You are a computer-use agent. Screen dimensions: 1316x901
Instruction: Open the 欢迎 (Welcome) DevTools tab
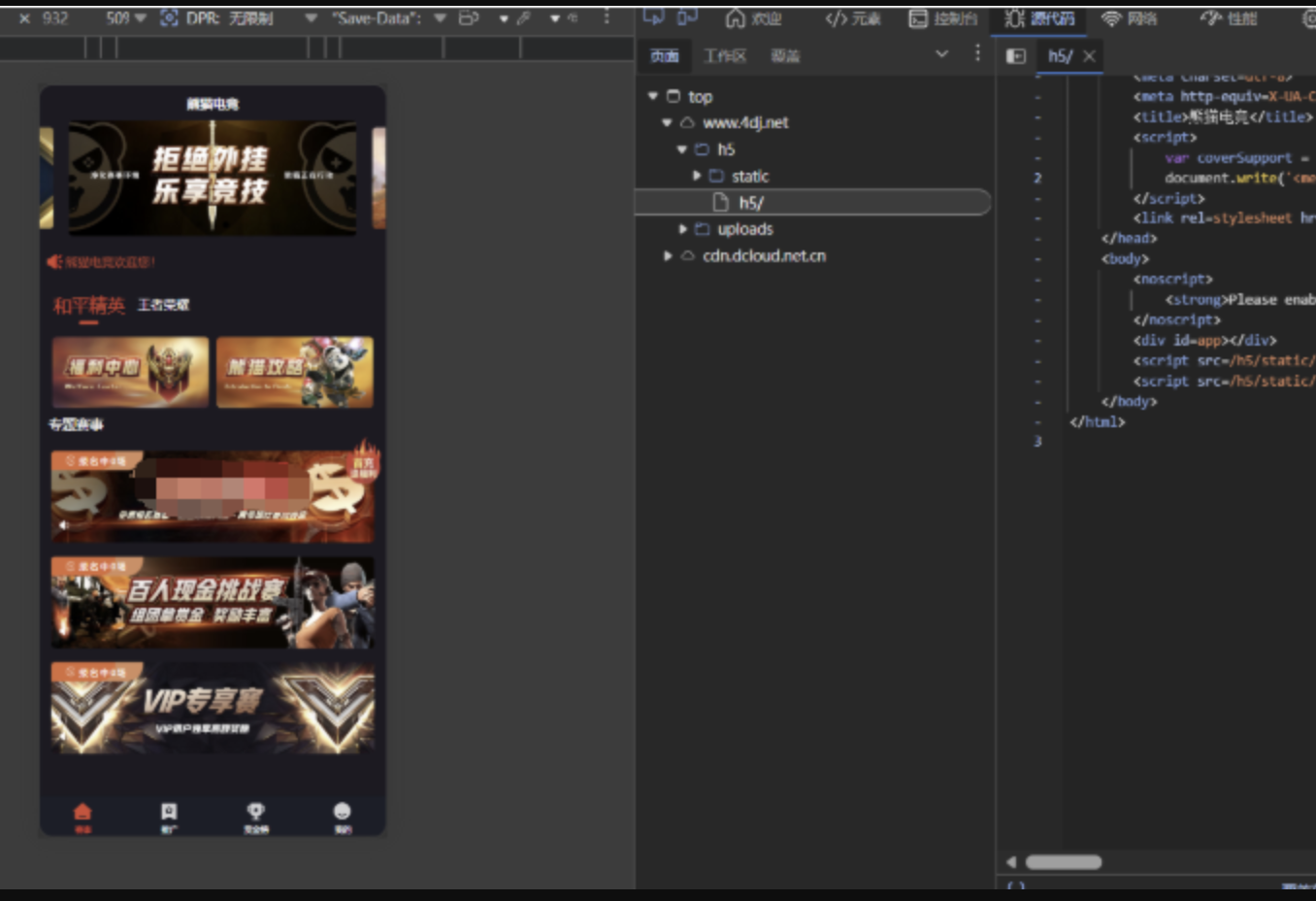[754, 18]
